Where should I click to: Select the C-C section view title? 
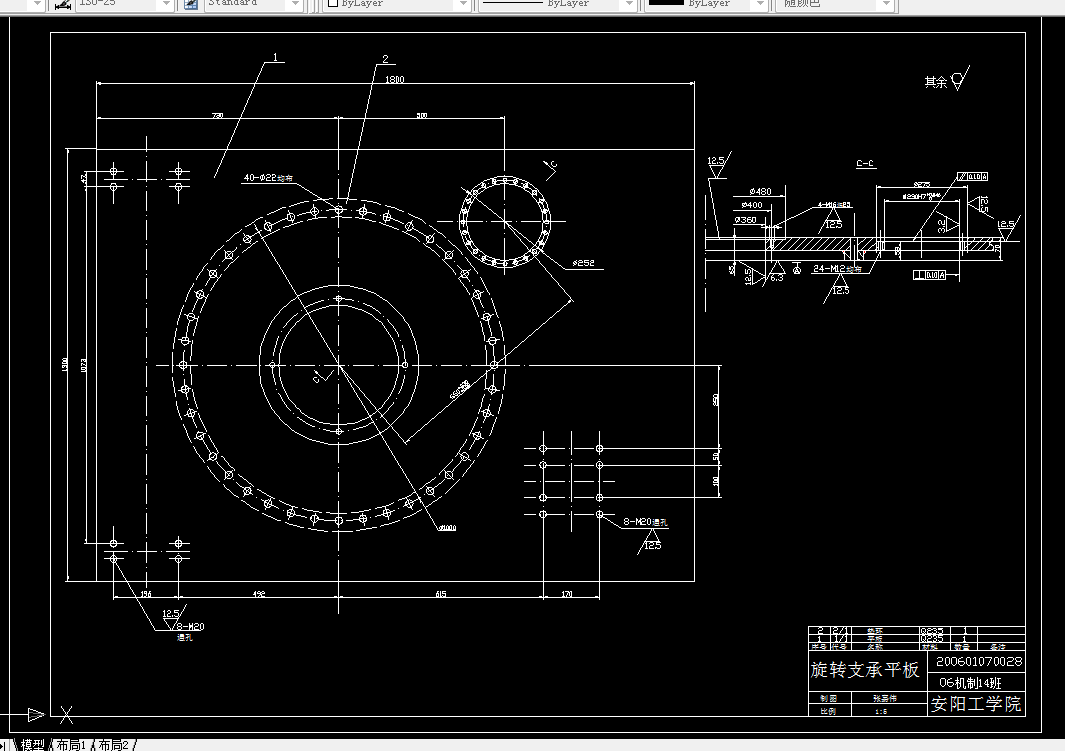865,163
